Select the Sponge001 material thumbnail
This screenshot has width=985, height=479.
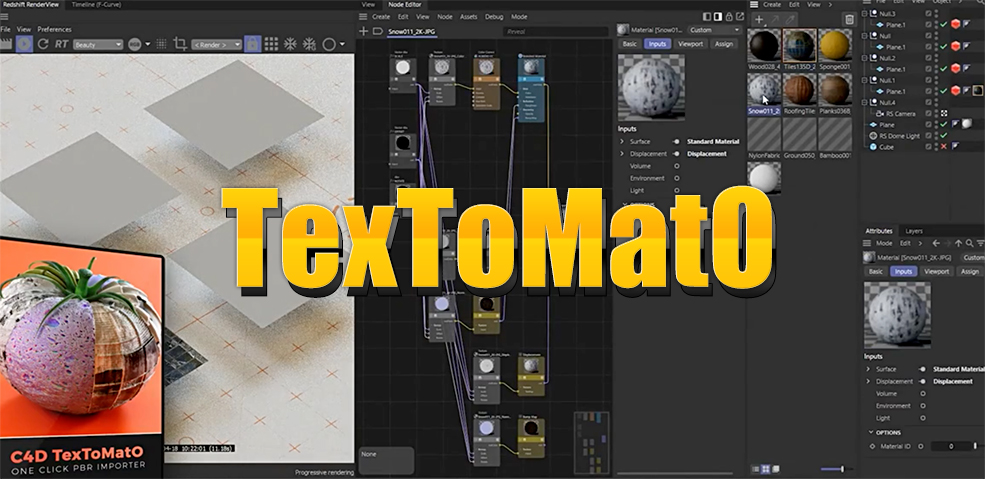pos(835,45)
